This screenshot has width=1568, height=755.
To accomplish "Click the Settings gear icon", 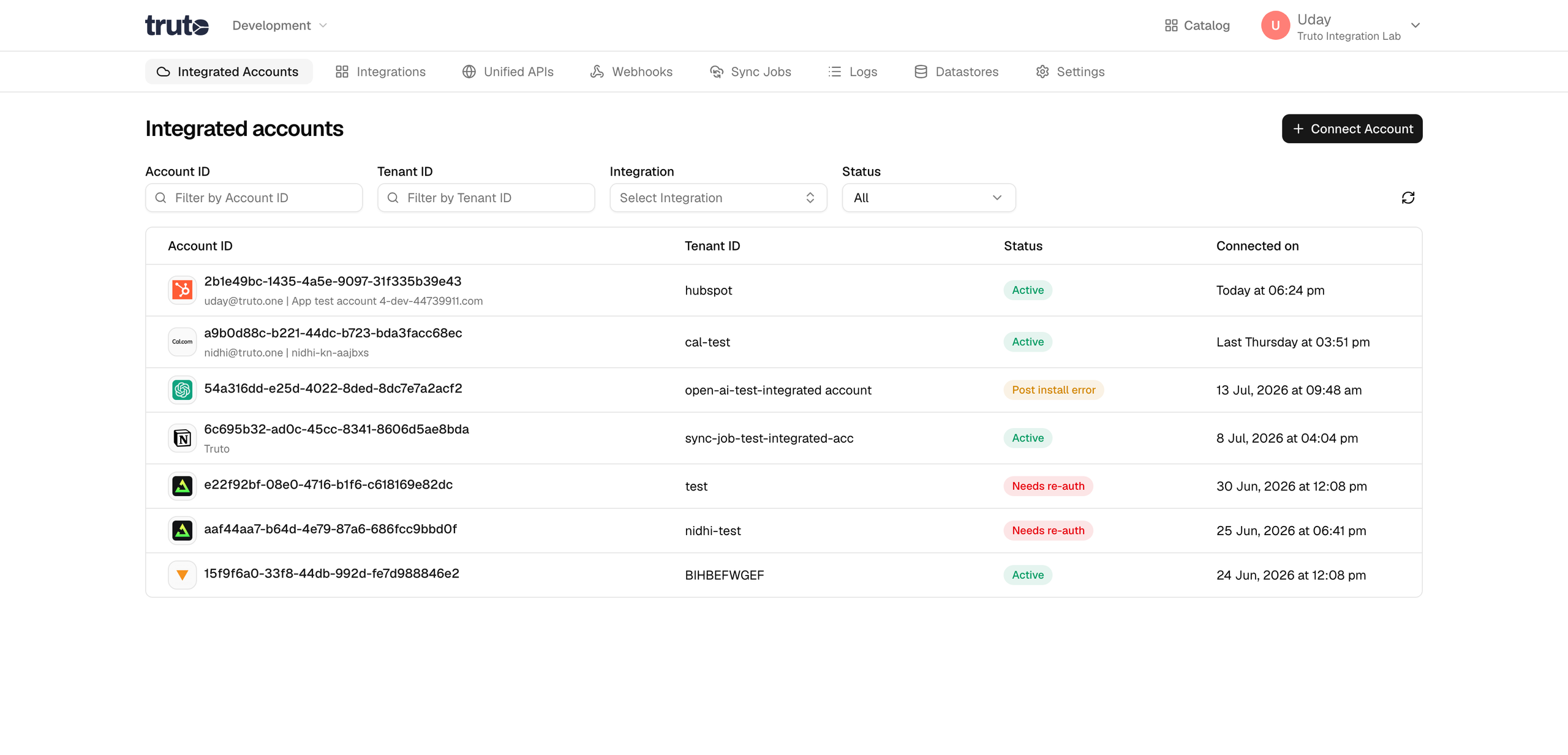I will pos(1042,72).
